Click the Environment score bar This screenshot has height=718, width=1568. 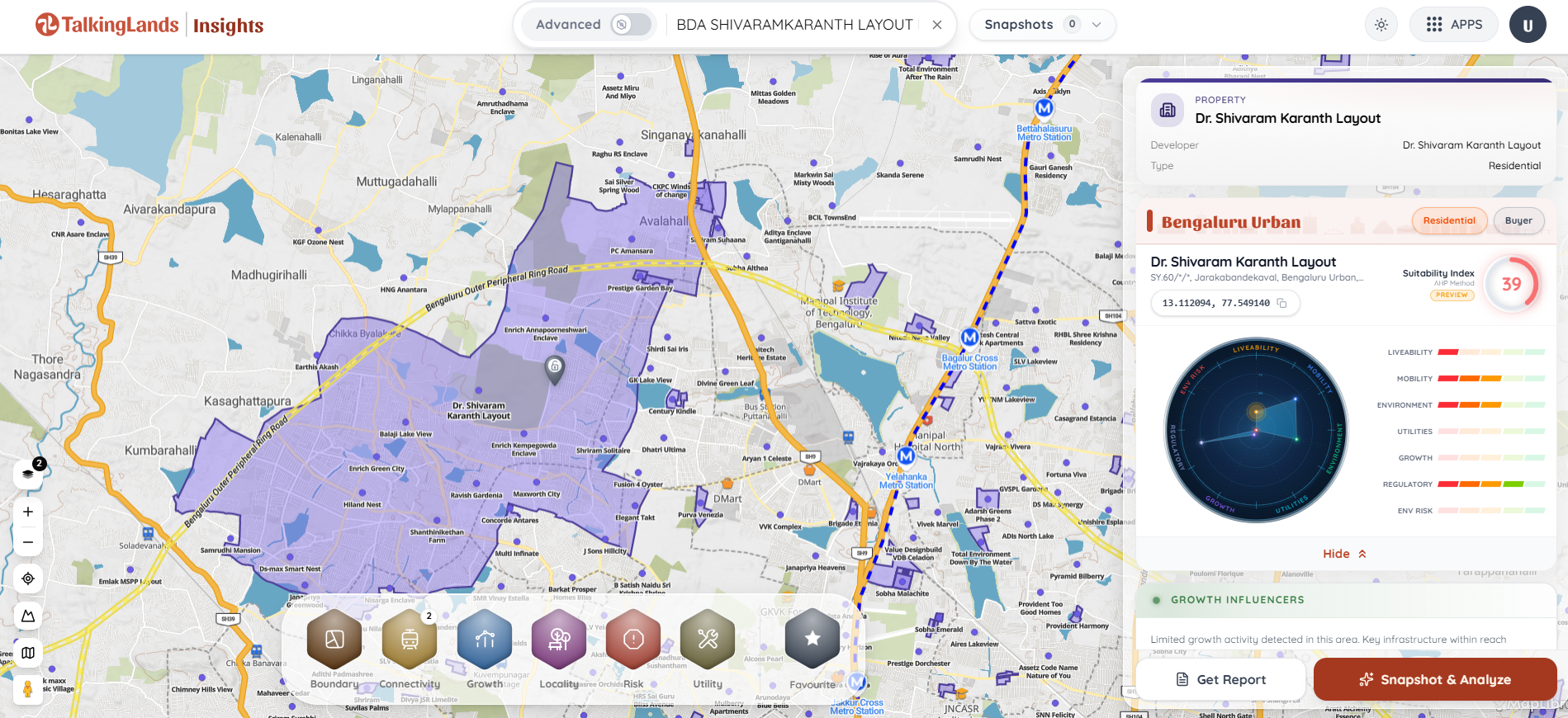tap(1491, 405)
